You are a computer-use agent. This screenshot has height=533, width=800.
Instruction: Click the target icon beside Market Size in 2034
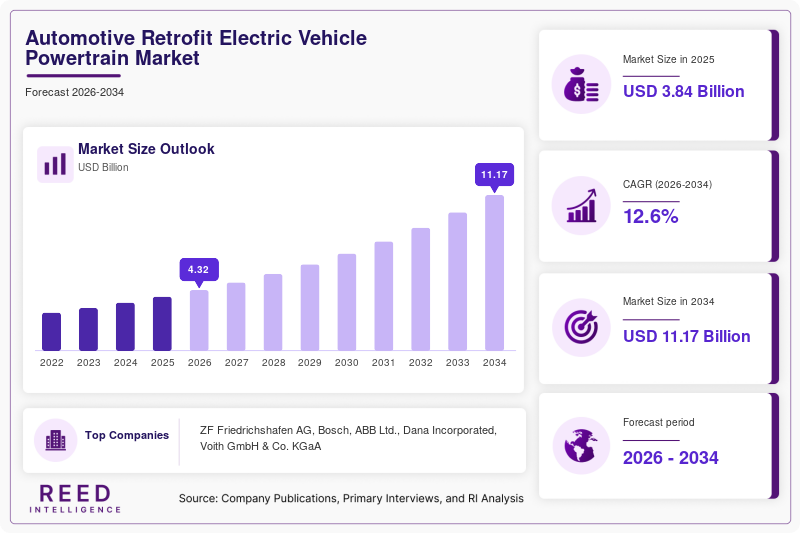click(581, 327)
